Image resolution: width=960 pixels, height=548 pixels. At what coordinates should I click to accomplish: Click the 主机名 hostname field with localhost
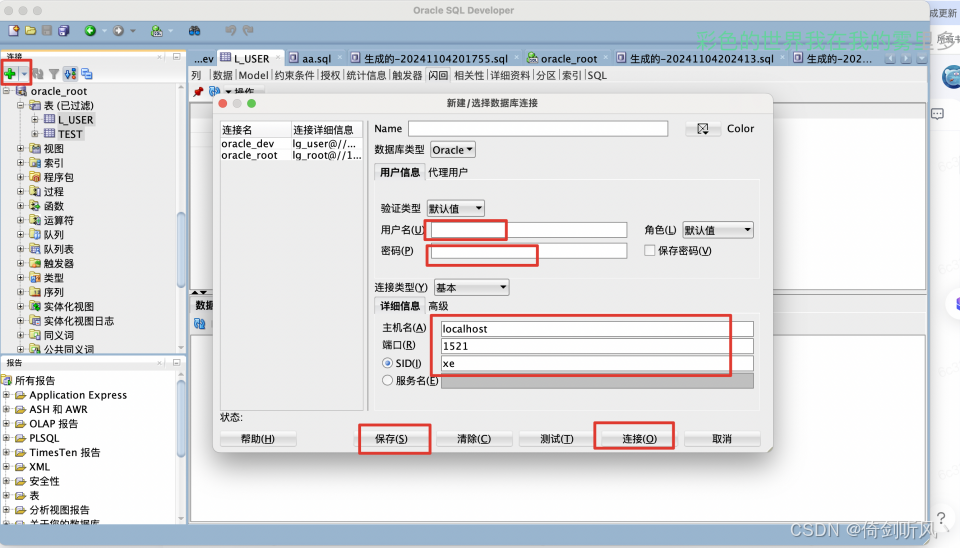tap(597, 329)
